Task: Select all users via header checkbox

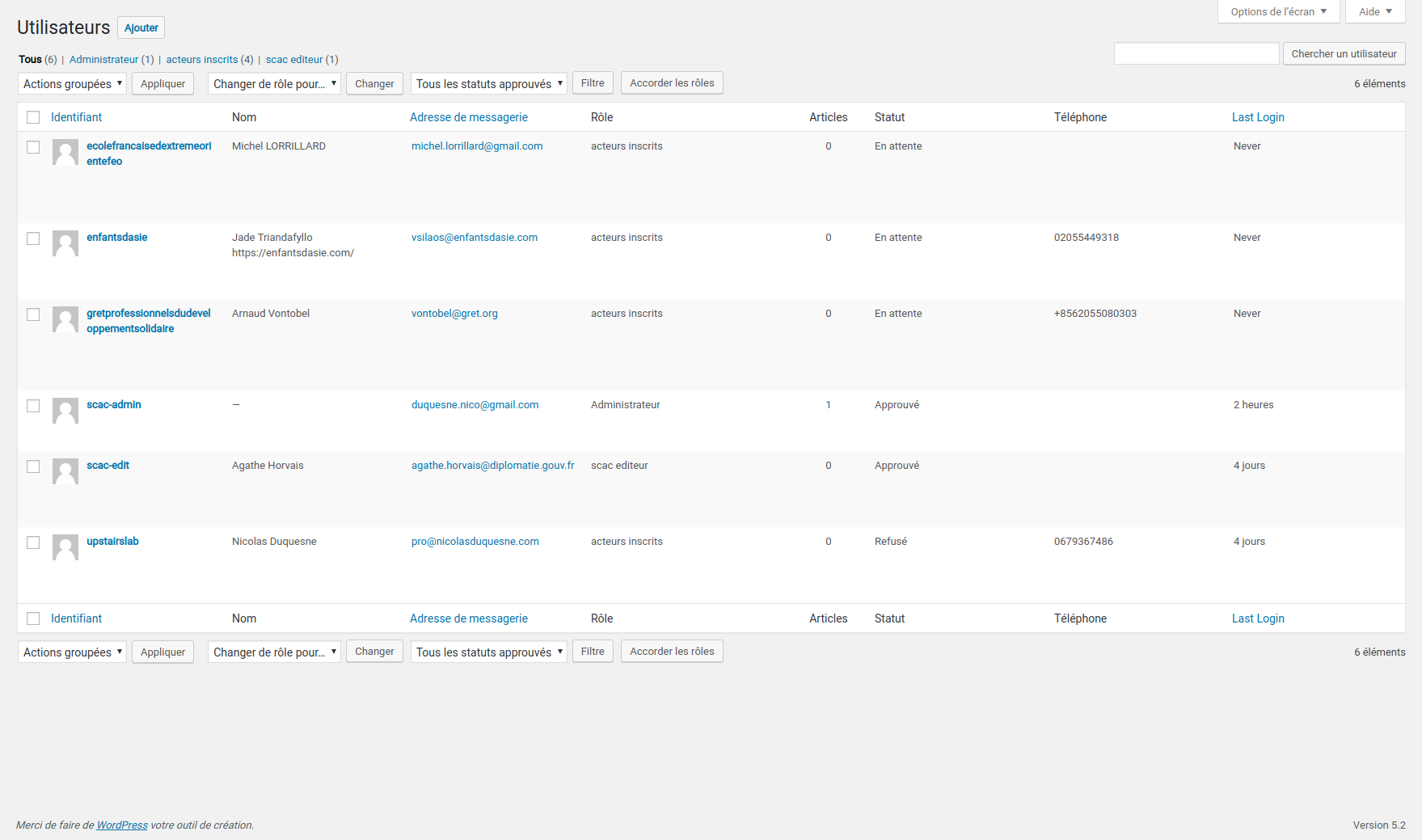Action: [x=33, y=117]
